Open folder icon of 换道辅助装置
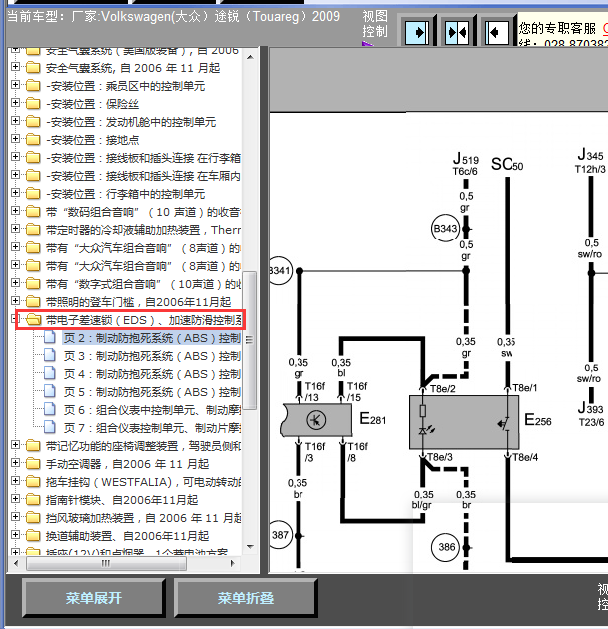This screenshot has width=608, height=629. click(x=33, y=536)
